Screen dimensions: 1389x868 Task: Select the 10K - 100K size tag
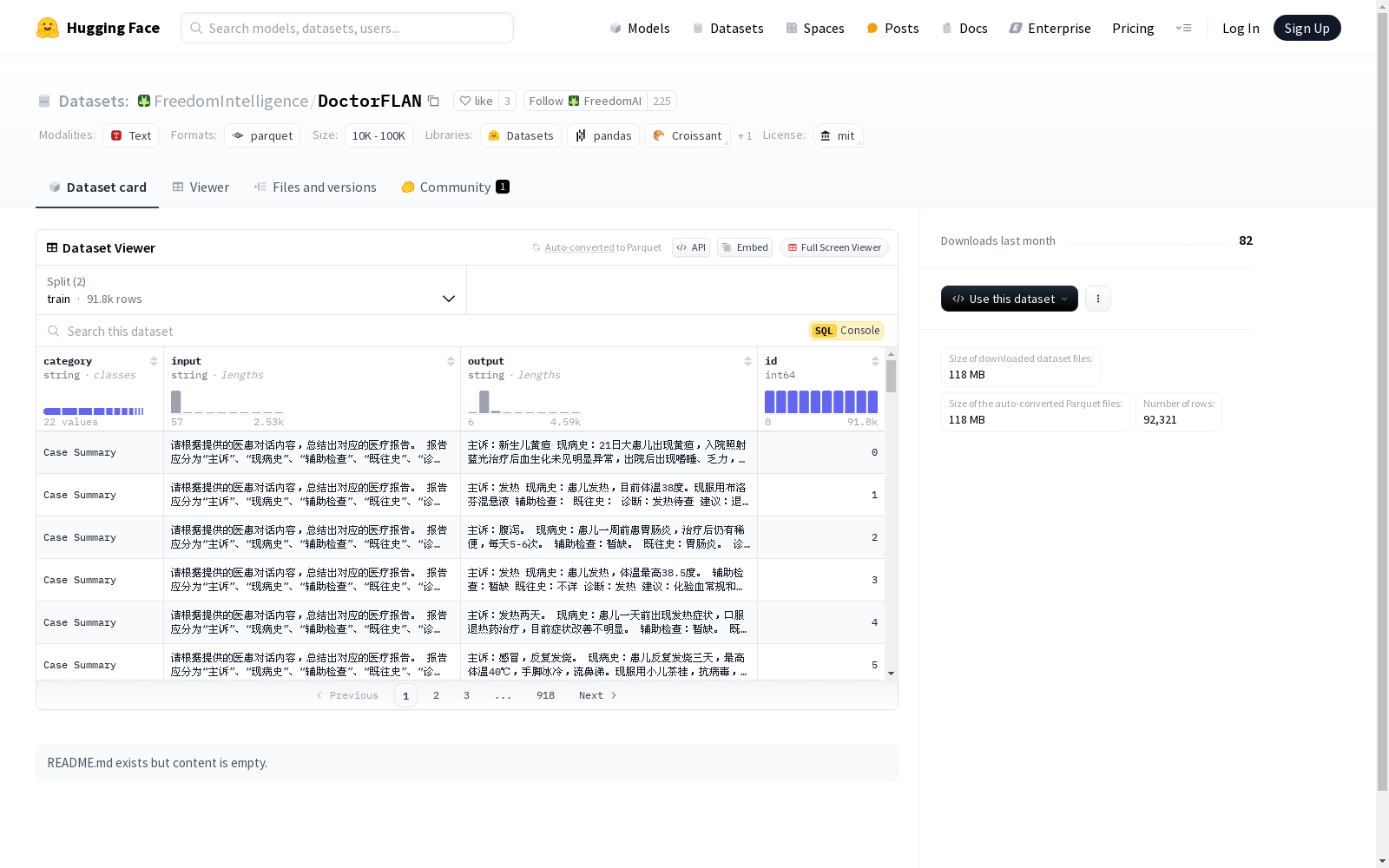pyautogui.click(x=379, y=135)
